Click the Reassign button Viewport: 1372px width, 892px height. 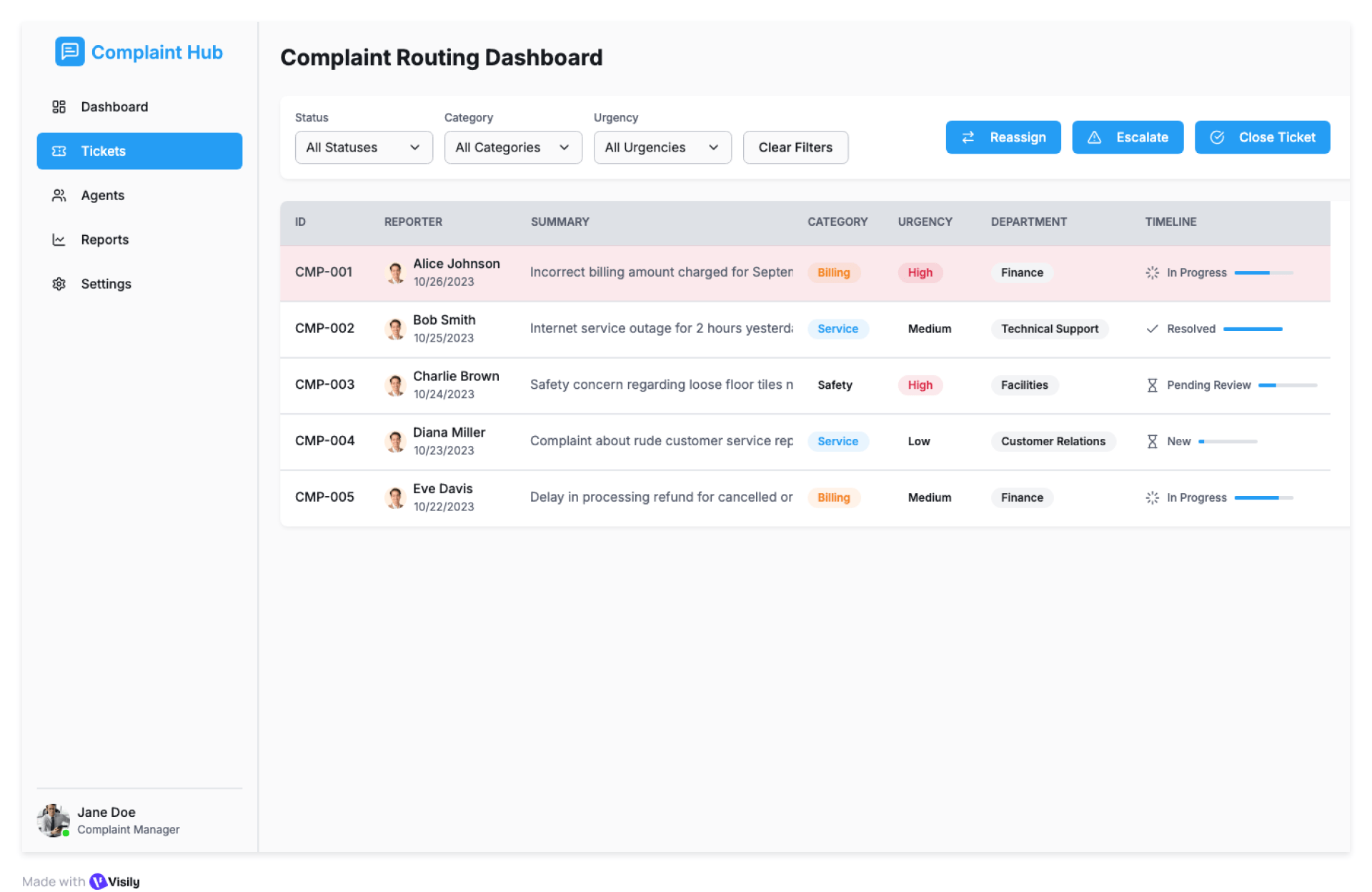pyautogui.click(x=1003, y=137)
